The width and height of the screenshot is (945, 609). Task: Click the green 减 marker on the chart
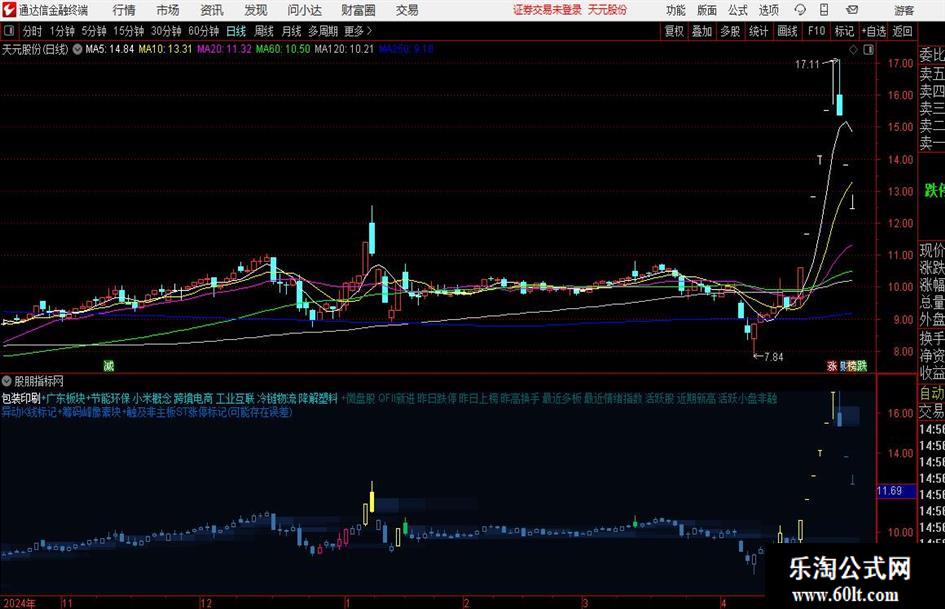point(108,365)
